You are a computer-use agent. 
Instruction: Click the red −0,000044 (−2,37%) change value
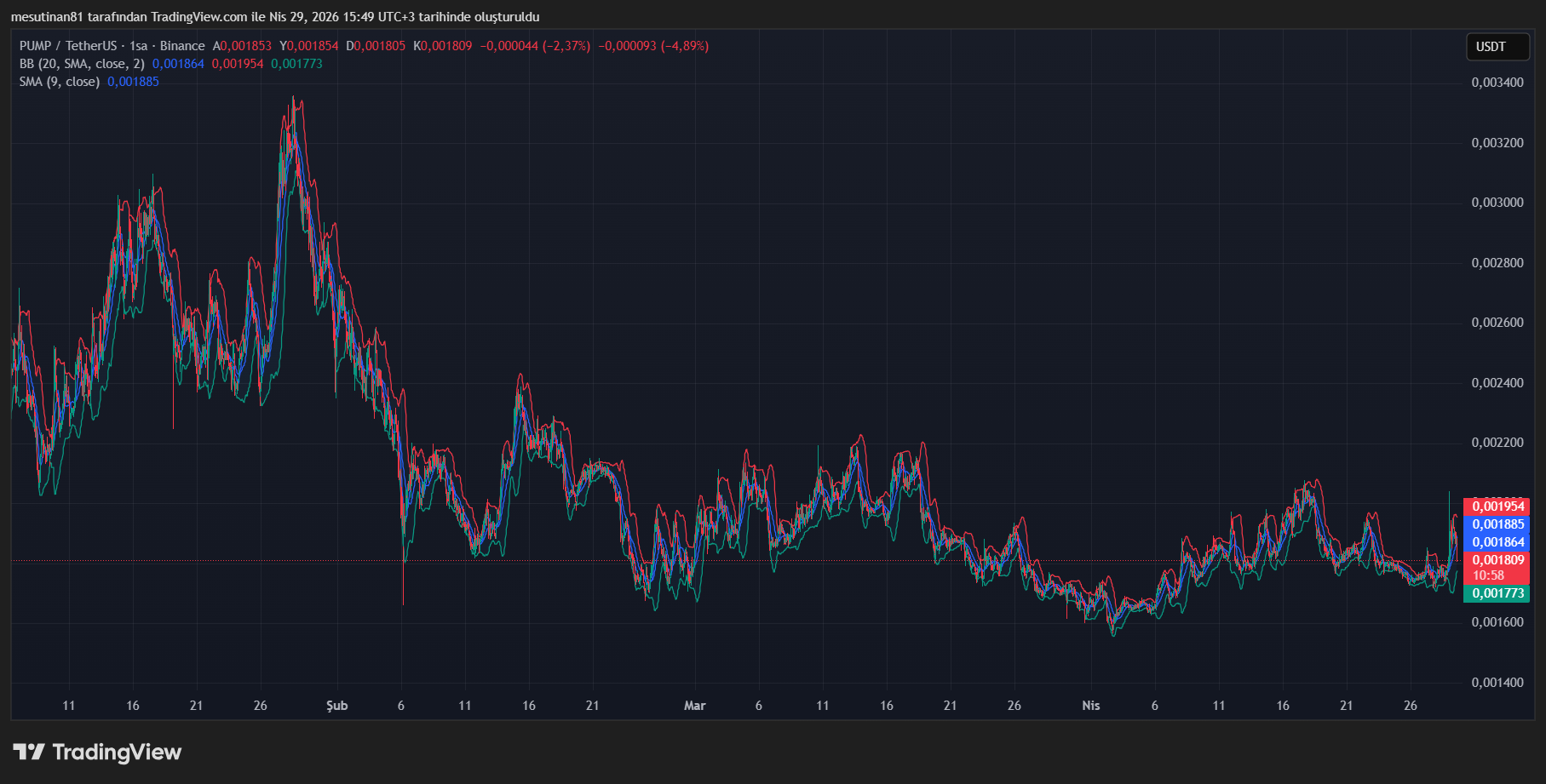(x=535, y=46)
